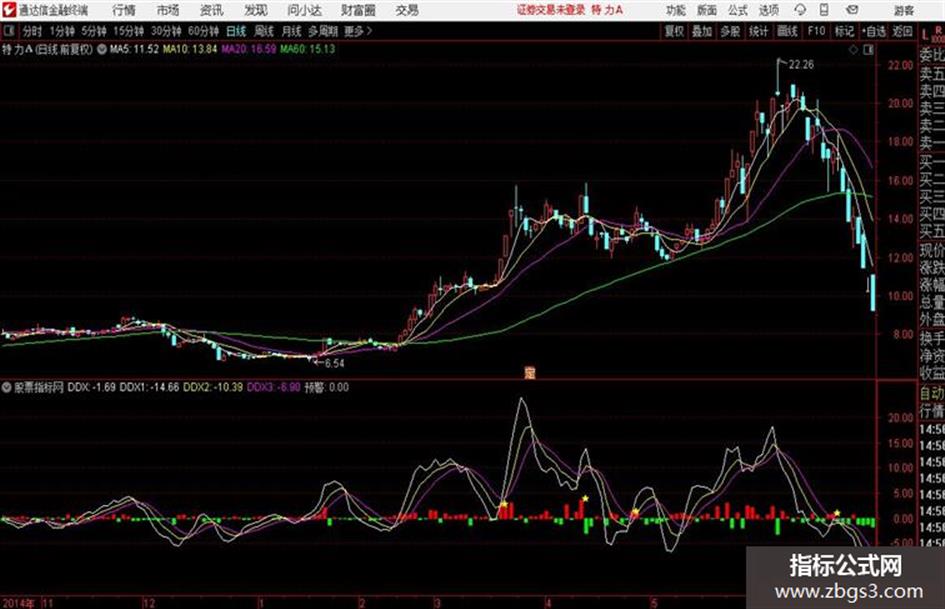The width and height of the screenshot is (945, 609).
Task: Click the 叠加 toolbar button
Action: (702, 31)
